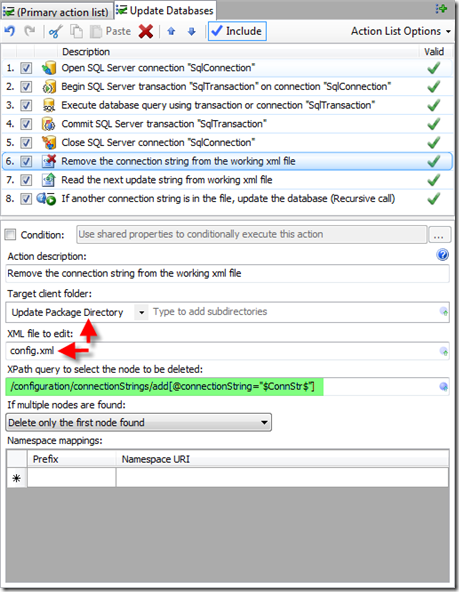Open the condition editor ellipsis button
This screenshot has width=459, height=592.
tap(439, 235)
